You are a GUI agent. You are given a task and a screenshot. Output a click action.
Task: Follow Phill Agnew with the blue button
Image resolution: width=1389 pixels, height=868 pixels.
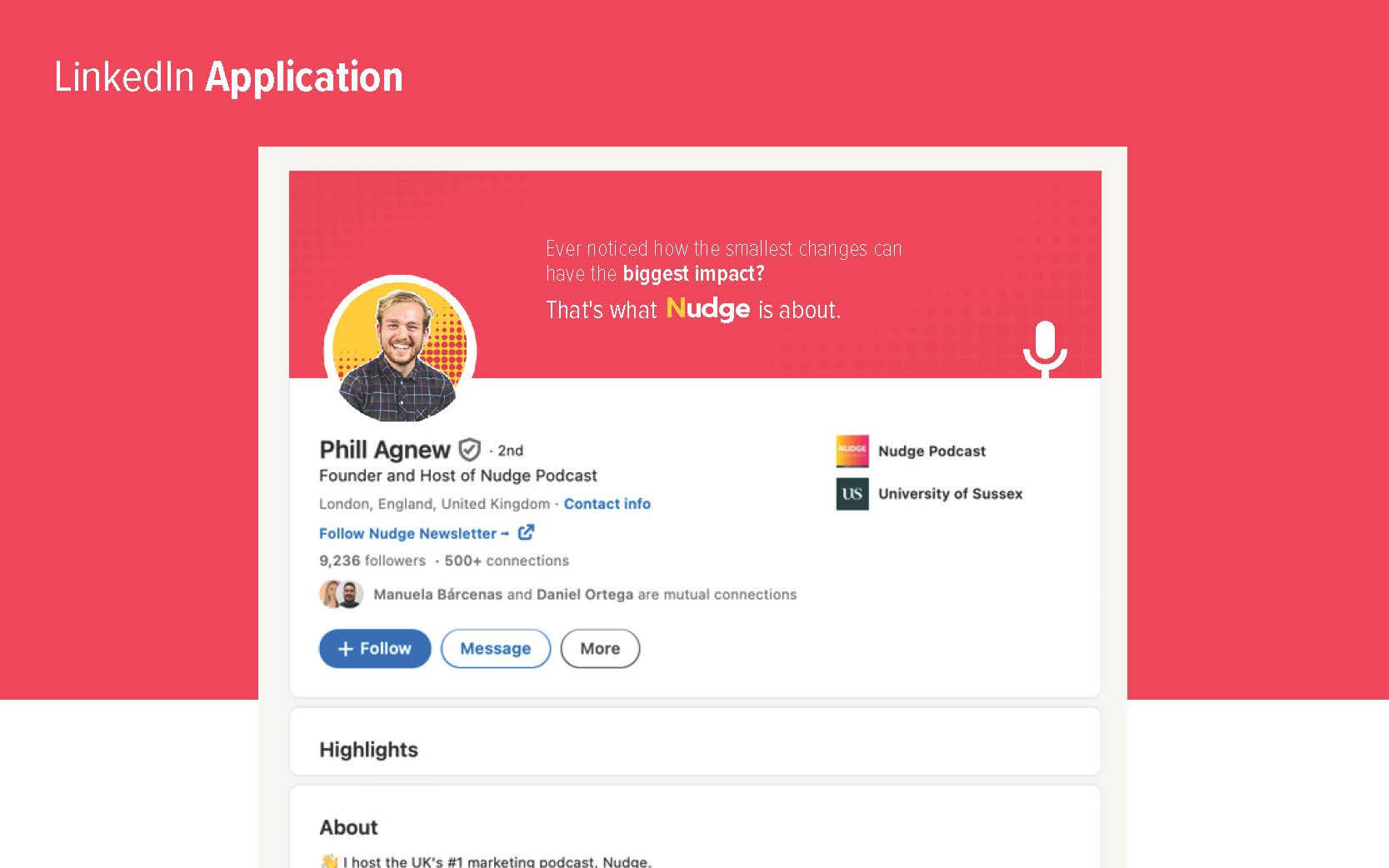375,648
